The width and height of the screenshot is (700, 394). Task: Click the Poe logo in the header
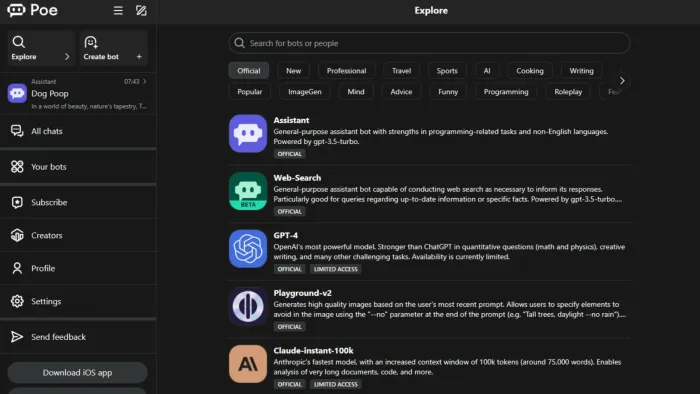(32, 10)
